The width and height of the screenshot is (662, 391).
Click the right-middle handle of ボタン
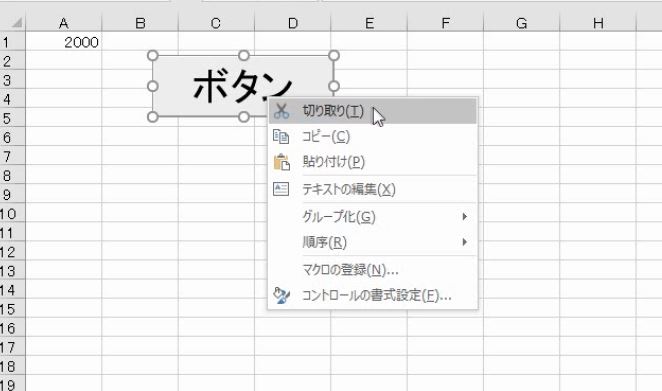point(334,86)
